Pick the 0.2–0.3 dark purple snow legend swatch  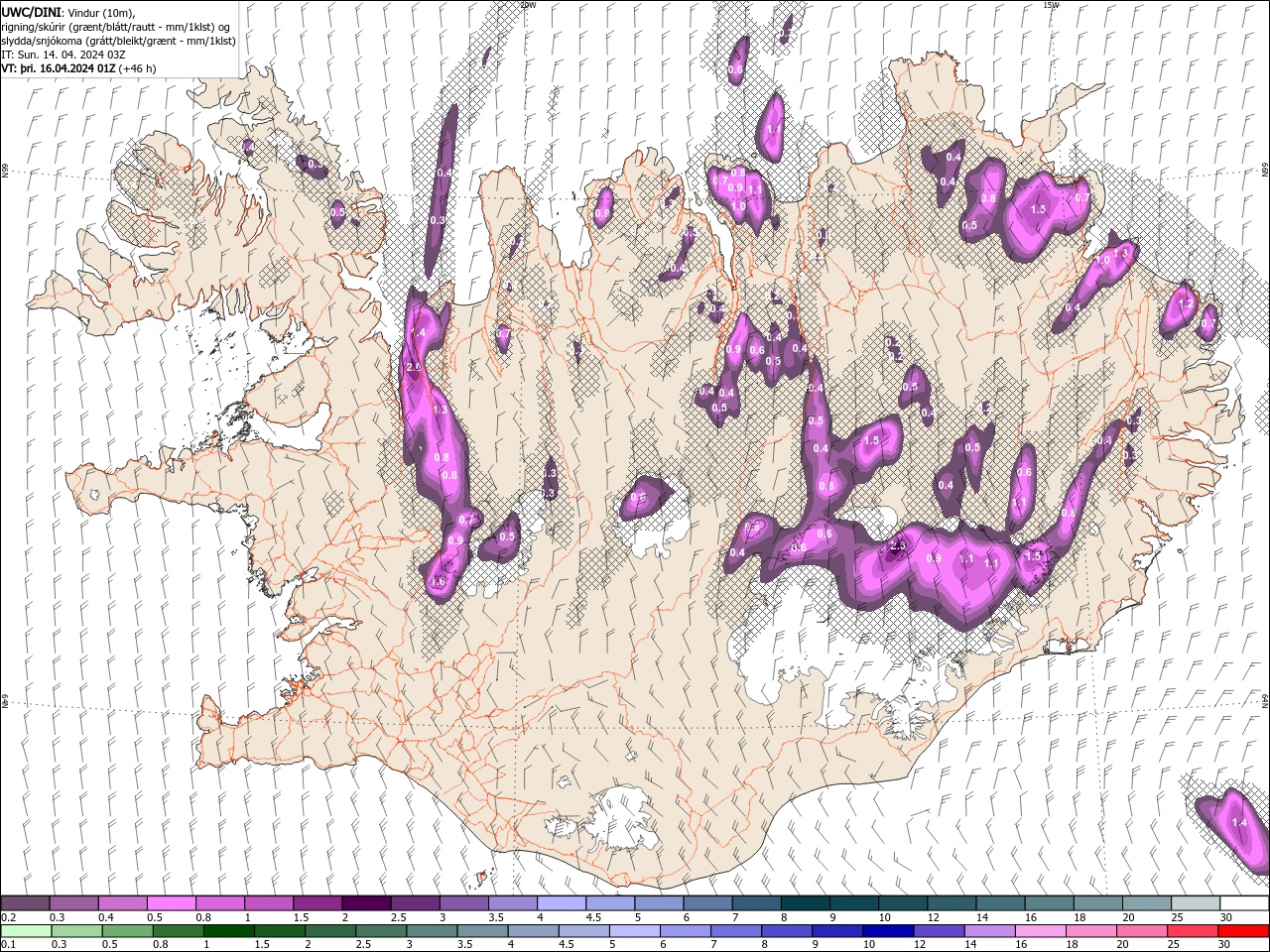(25, 903)
